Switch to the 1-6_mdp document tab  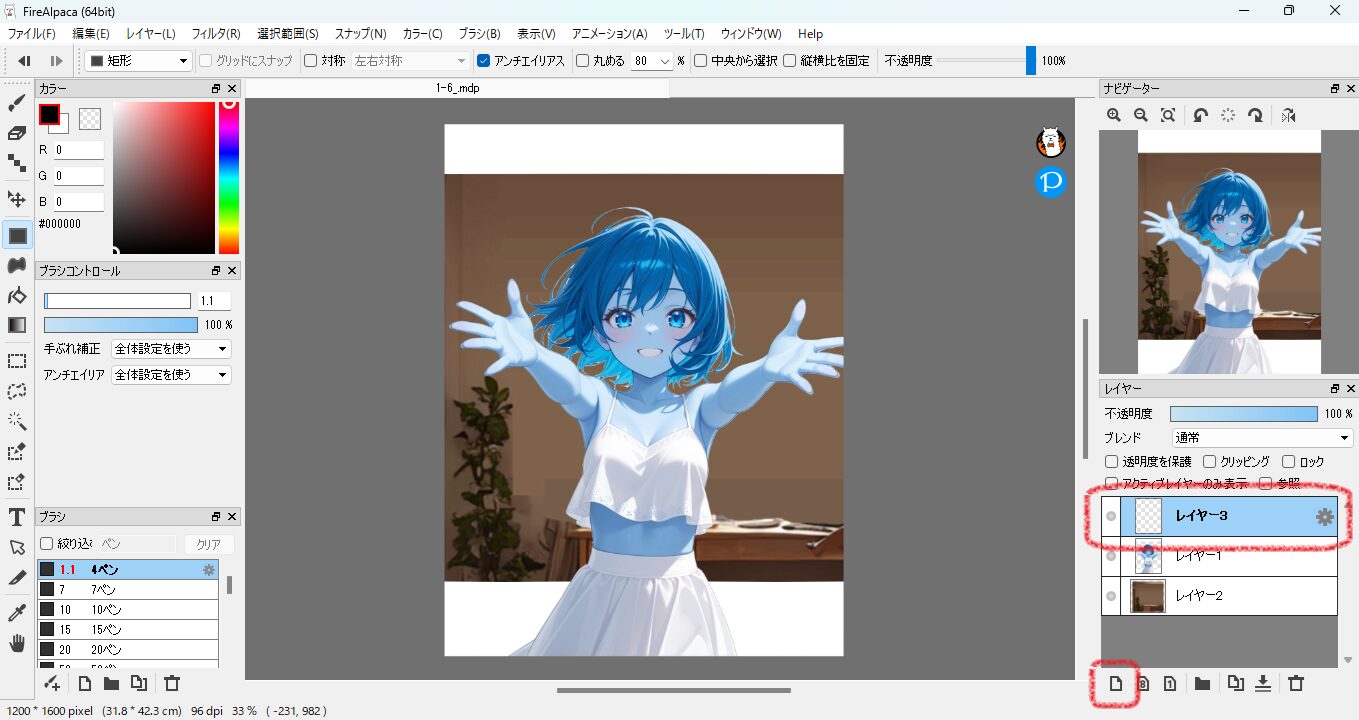pyautogui.click(x=459, y=88)
